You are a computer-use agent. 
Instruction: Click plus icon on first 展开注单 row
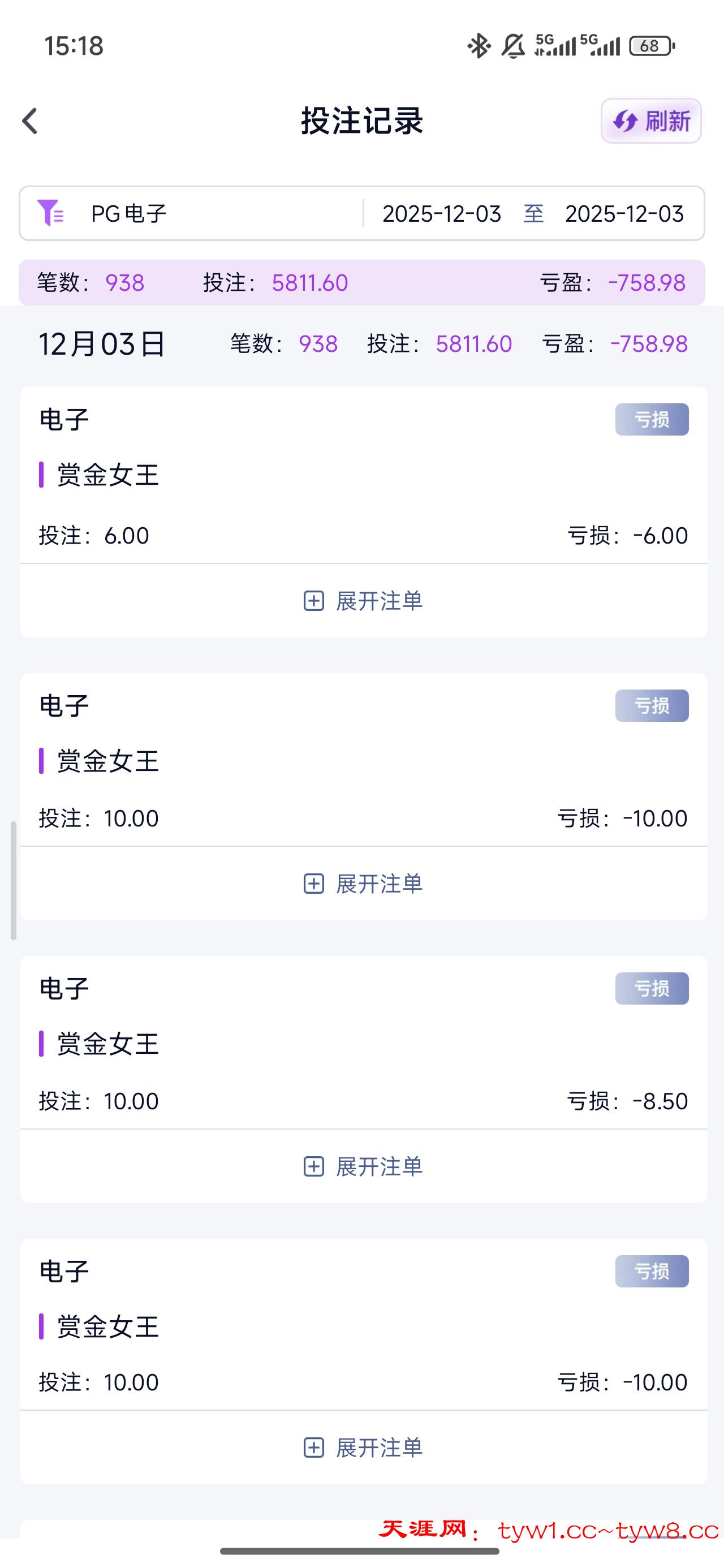pyautogui.click(x=313, y=601)
